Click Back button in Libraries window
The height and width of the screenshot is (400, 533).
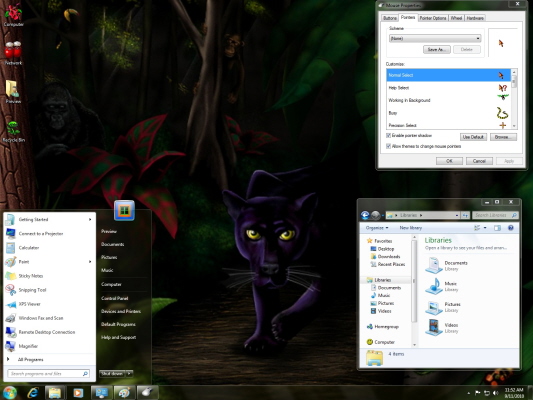(365, 215)
